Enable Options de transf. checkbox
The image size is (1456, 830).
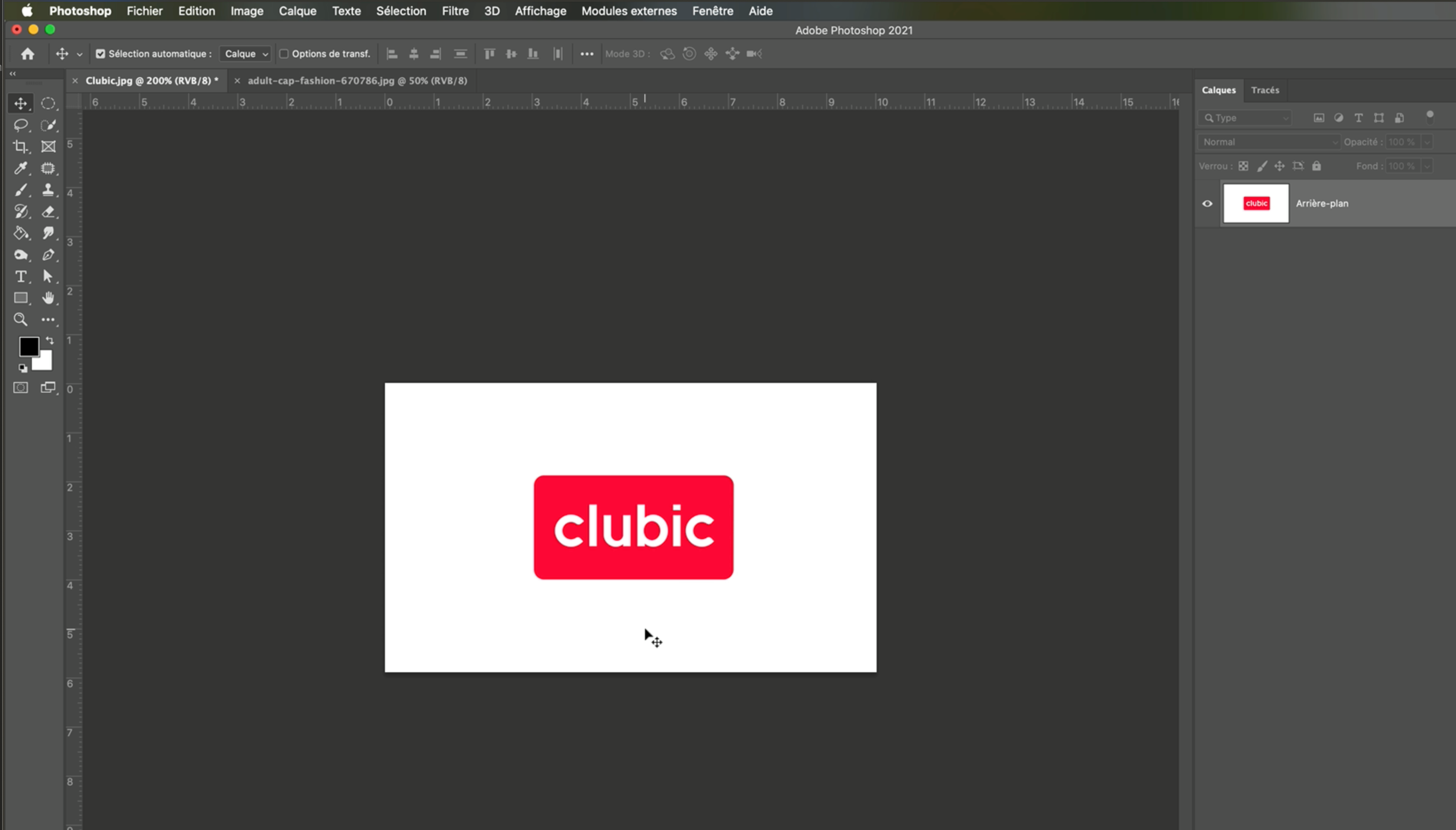pyautogui.click(x=283, y=54)
